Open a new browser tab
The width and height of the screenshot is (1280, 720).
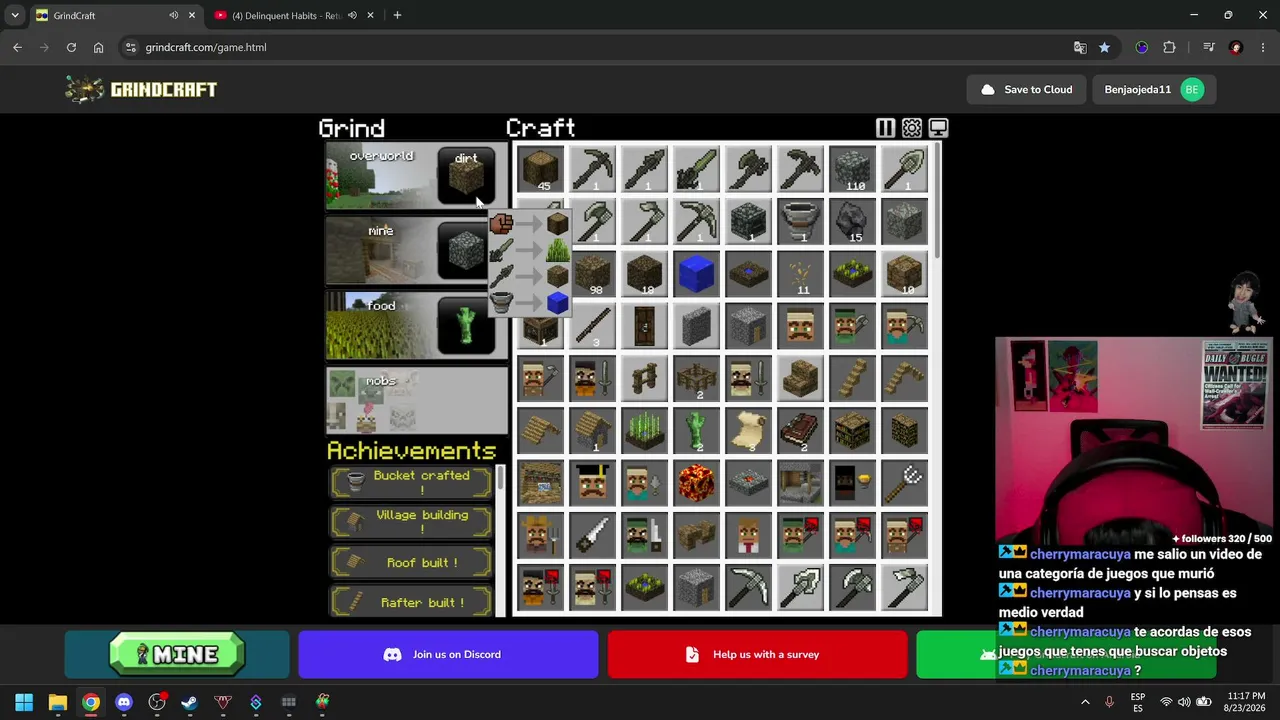point(397,15)
